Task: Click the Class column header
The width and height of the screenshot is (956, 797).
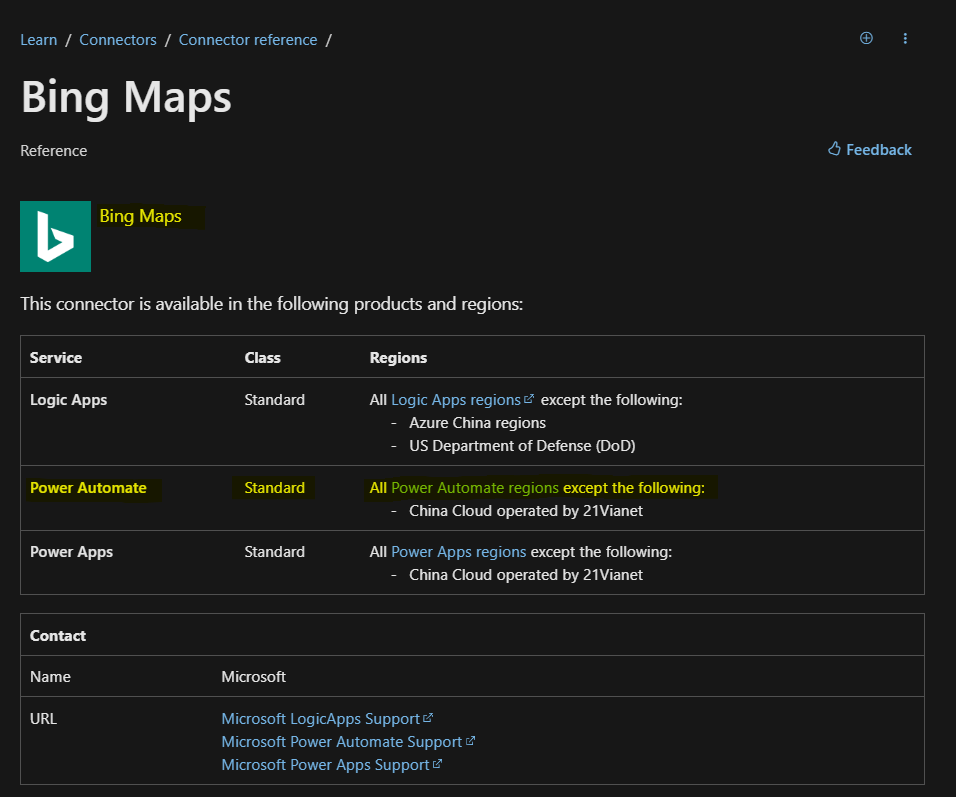Action: (x=262, y=358)
